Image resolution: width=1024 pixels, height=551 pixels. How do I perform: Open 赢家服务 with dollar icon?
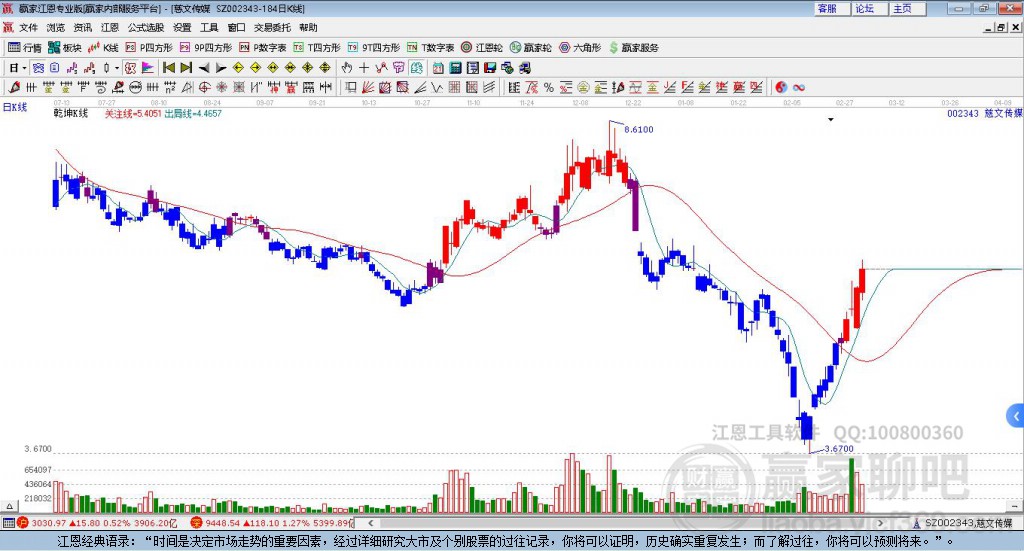[634, 48]
